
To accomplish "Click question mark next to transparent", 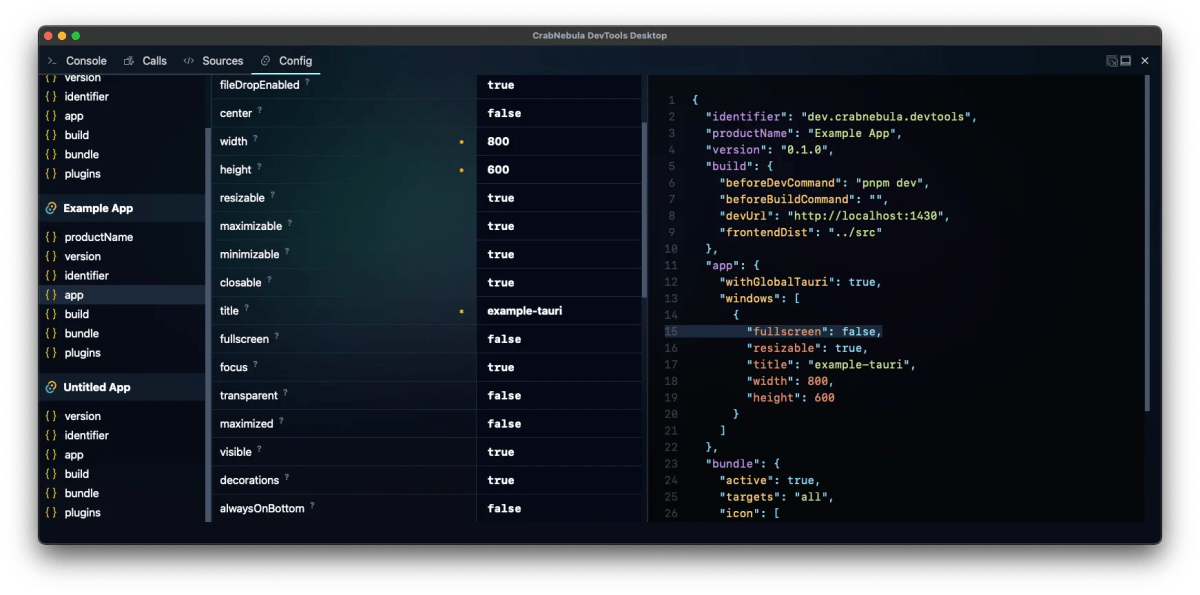I will pos(285,393).
